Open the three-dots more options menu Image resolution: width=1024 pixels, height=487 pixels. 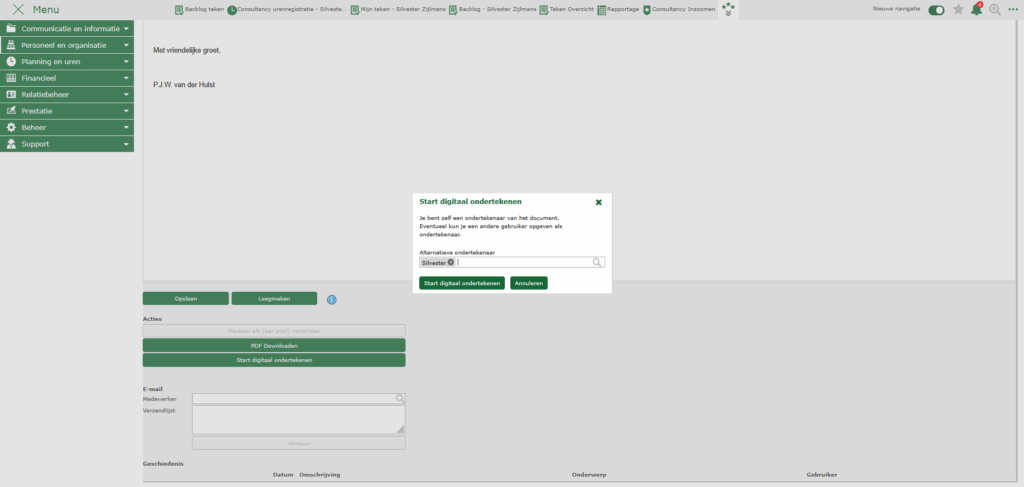pyautogui.click(x=1013, y=10)
